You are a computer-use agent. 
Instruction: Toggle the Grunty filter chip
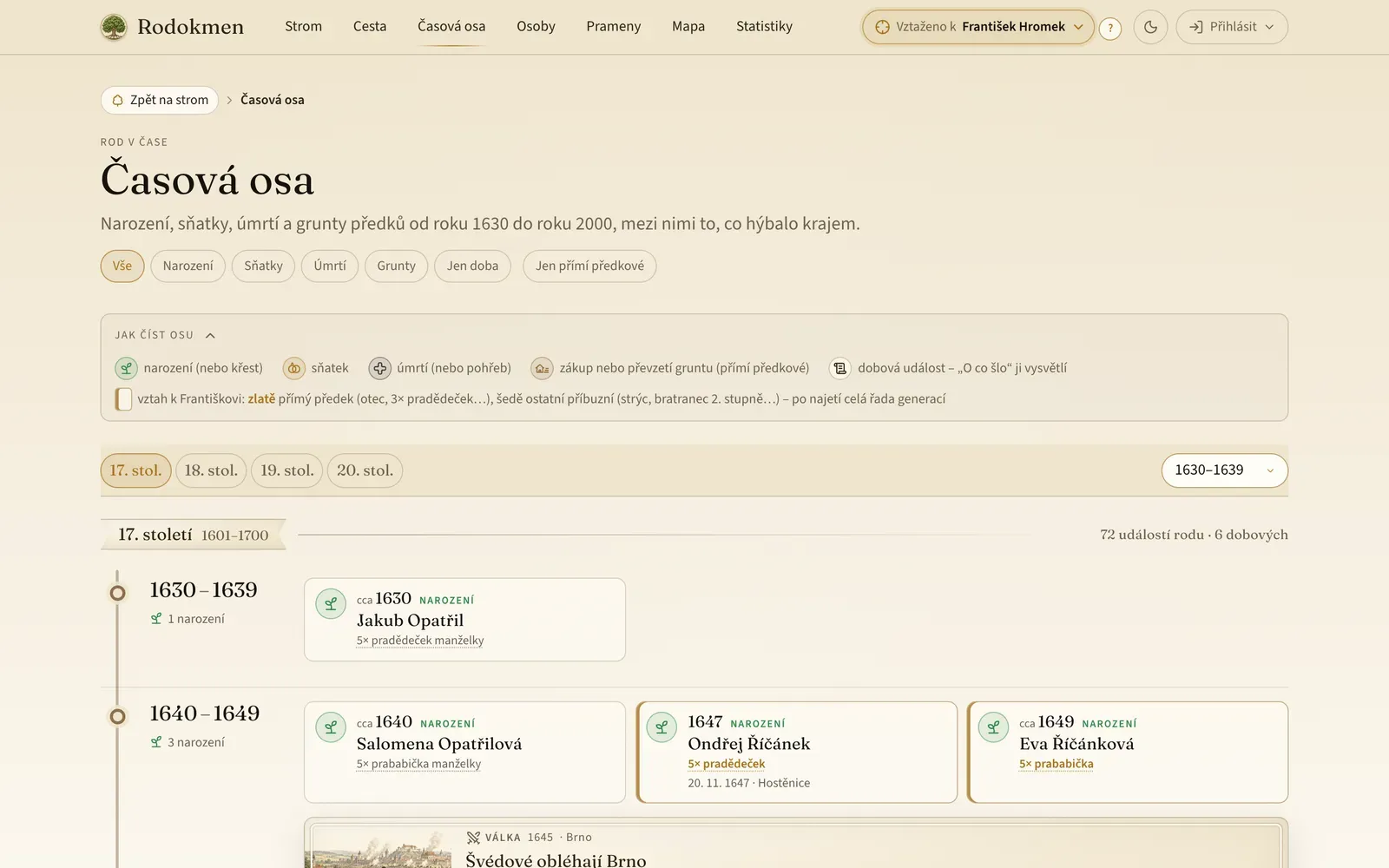(x=396, y=266)
